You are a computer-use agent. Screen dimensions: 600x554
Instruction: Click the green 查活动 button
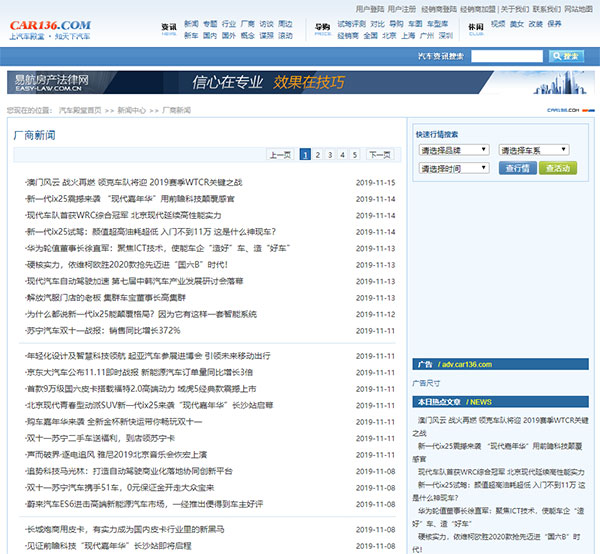(x=558, y=168)
